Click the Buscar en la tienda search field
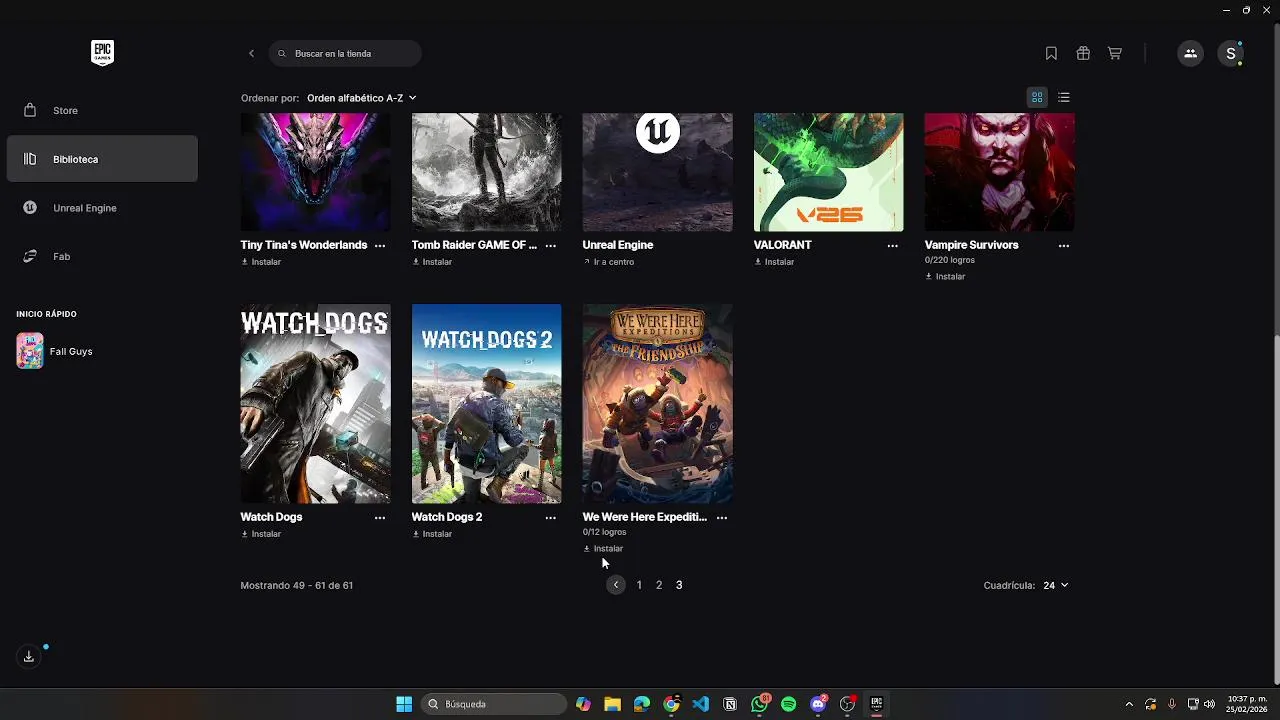 (x=345, y=53)
